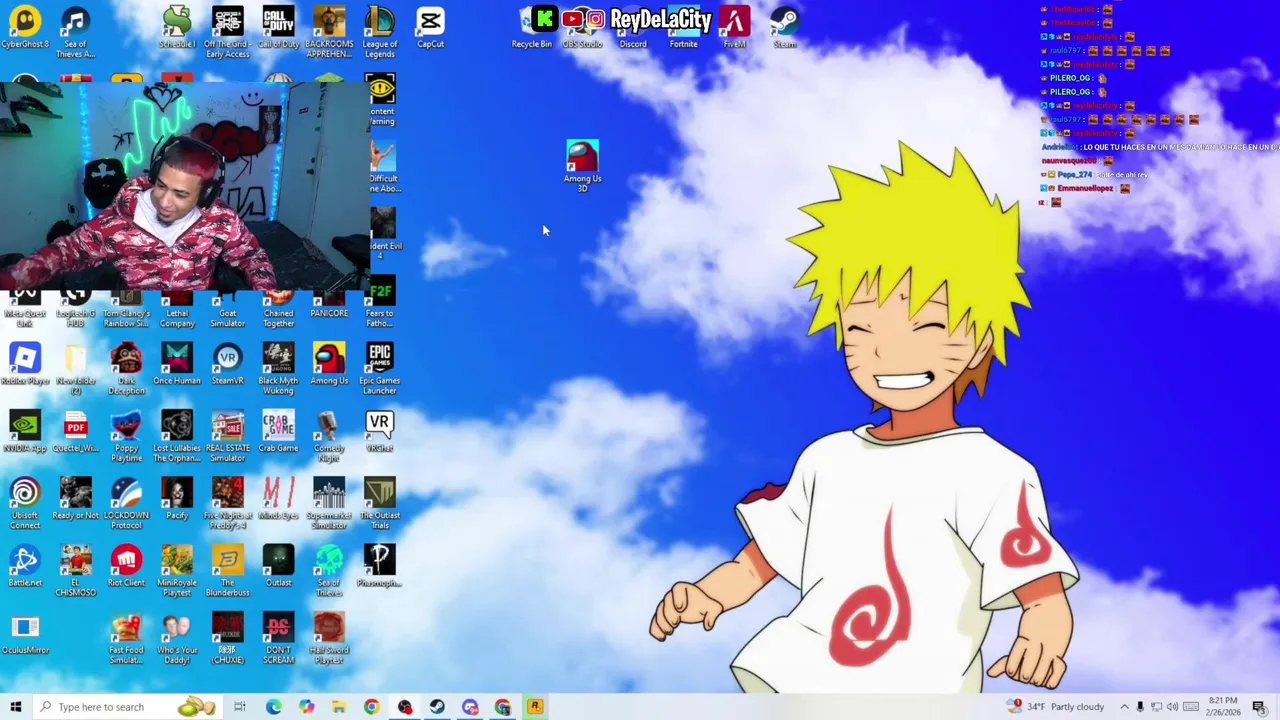This screenshot has height=720, width=1280.
Task: Select the Once Human icon
Action: (x=177, y=365)
